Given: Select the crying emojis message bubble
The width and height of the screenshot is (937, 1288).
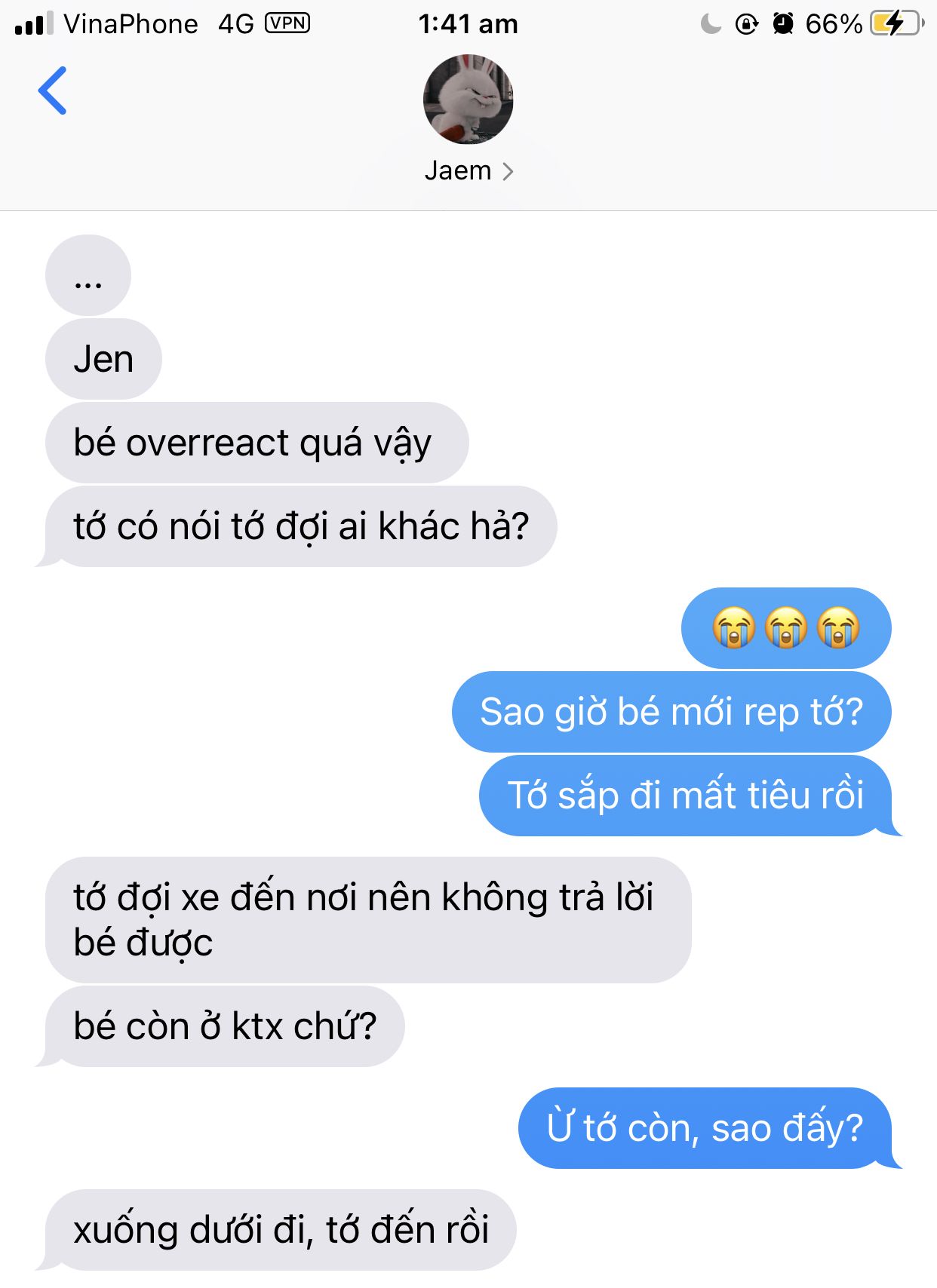Looking at the screenshot, I should [x=786, y=628].
